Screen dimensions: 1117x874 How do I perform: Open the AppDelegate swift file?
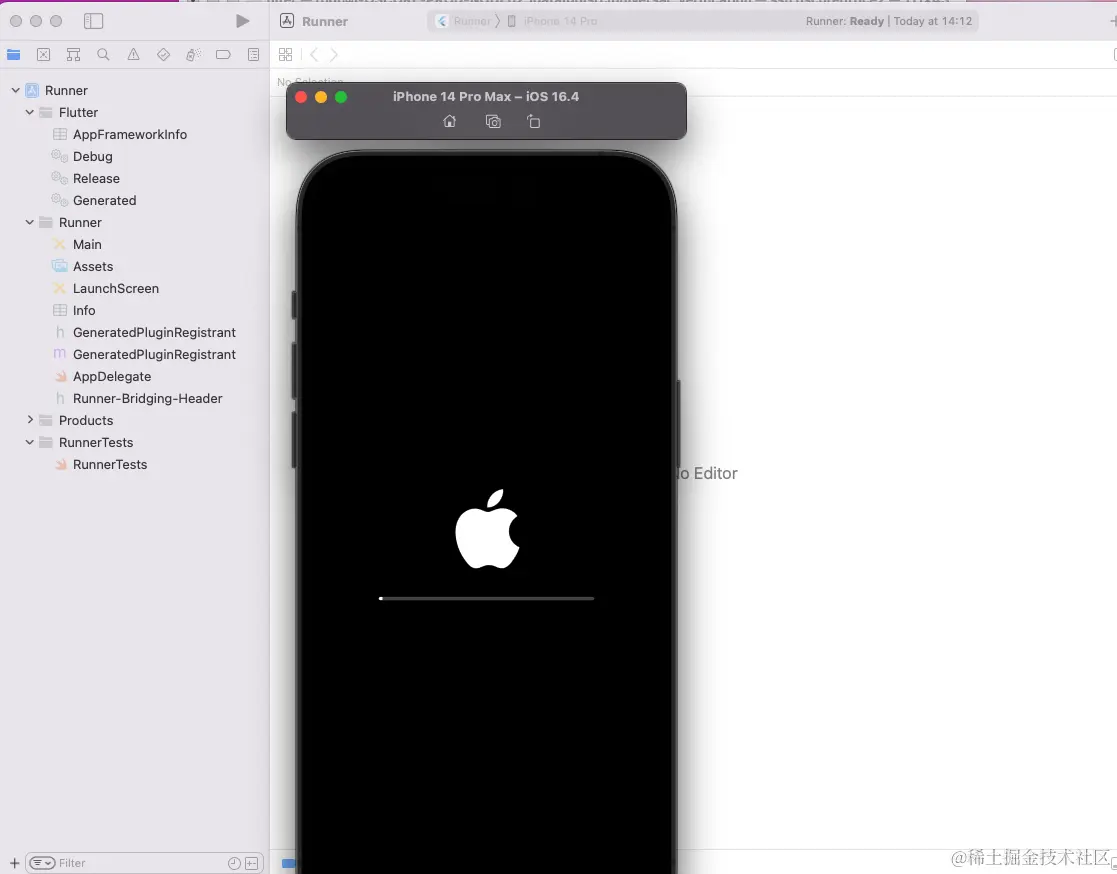[112, 377]
